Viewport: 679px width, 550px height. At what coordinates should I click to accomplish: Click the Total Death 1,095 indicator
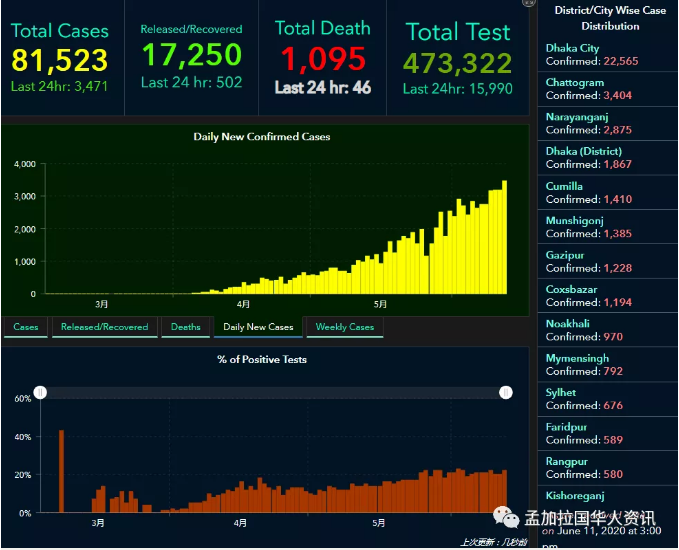click(323, 58)
